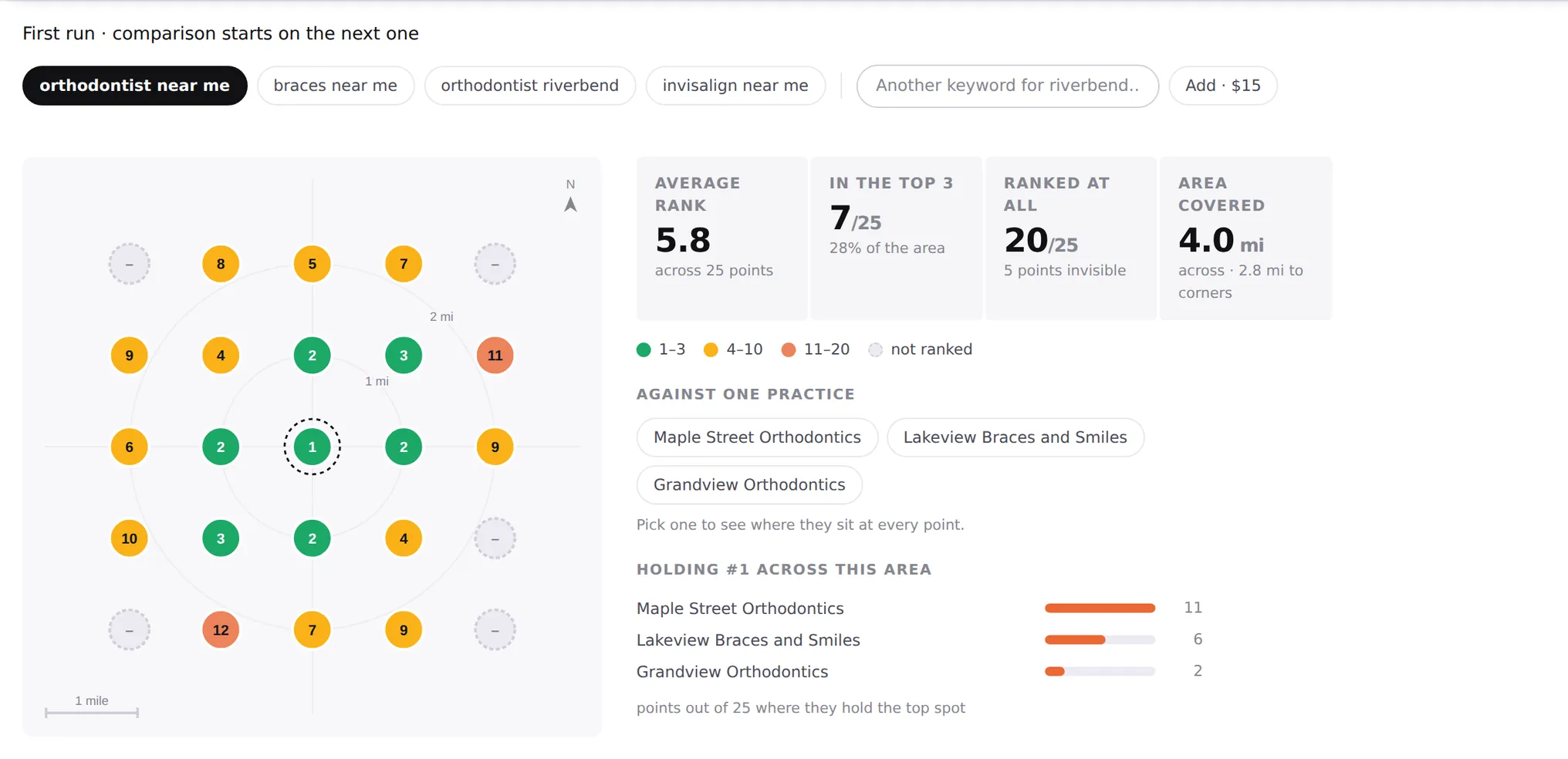
Task: View 'invisalign near me' keyword results
Action: click(735, 86)
